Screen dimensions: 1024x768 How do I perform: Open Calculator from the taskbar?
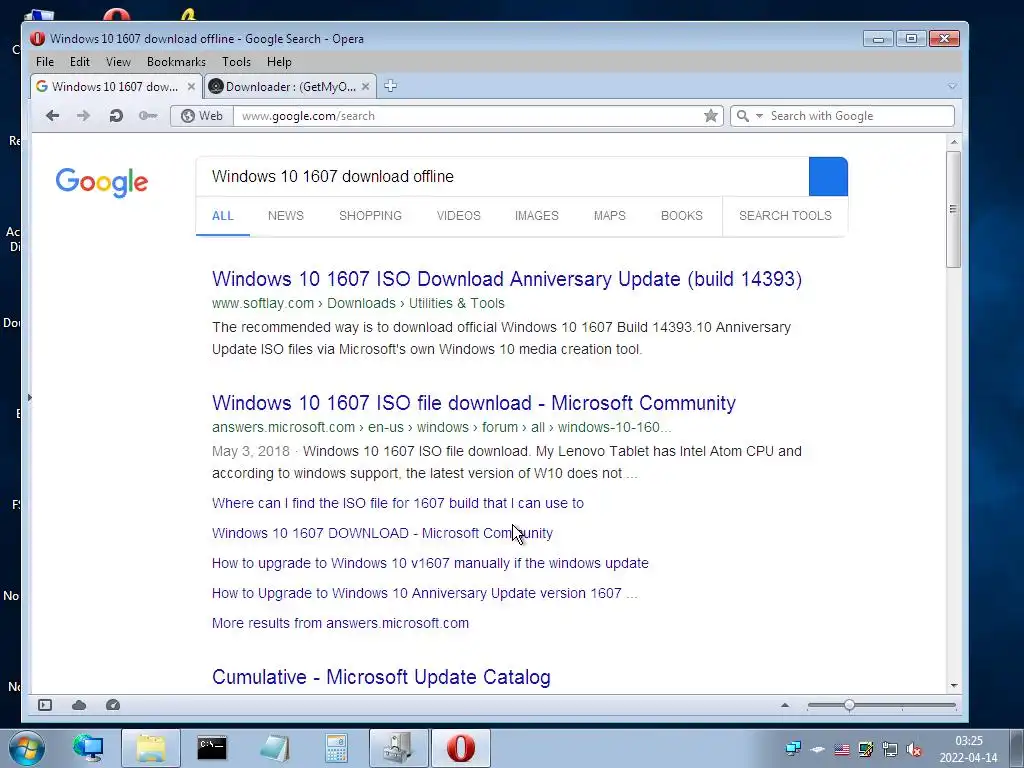336,748
